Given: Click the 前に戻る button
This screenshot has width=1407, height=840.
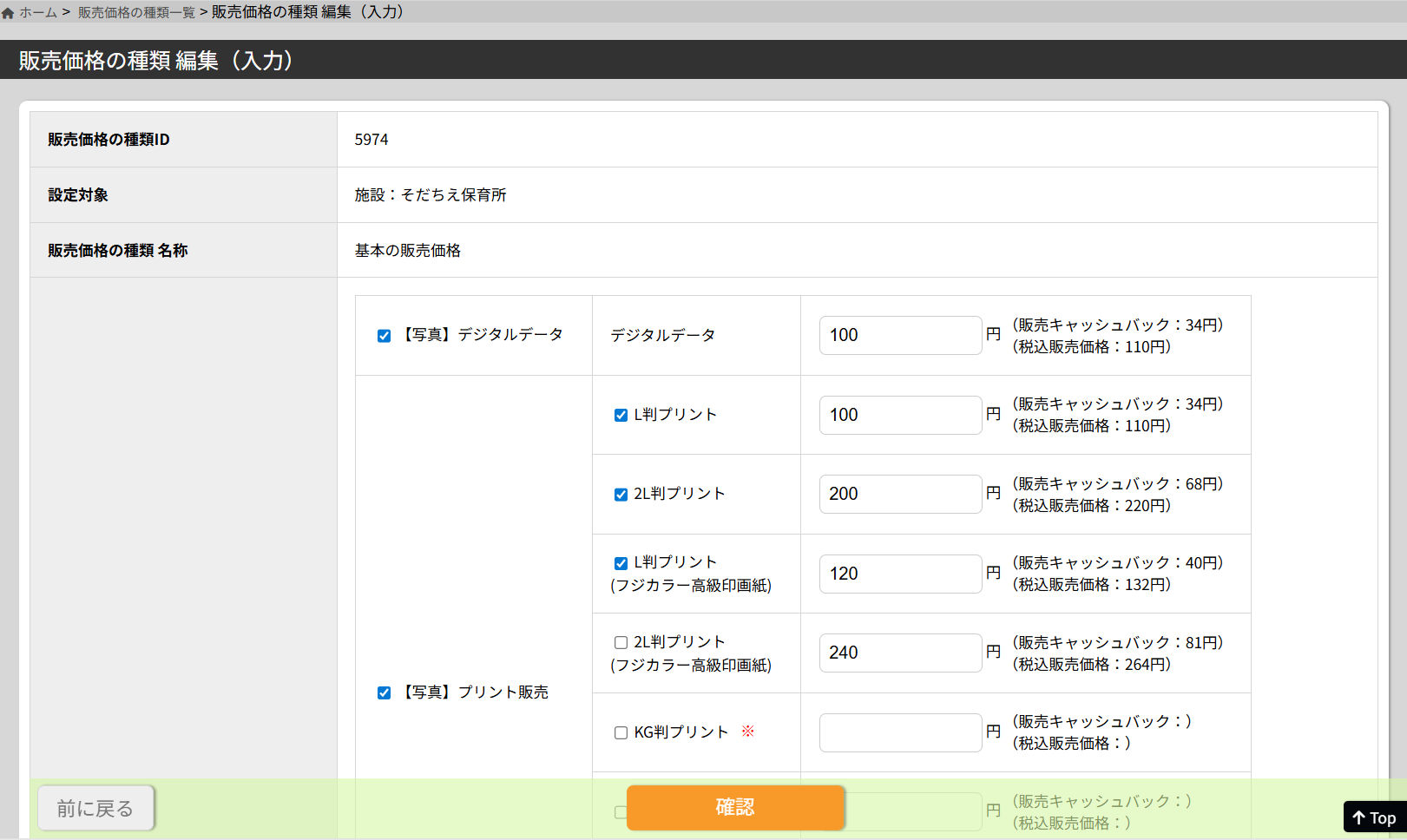Looking at the screenshot, I should pos(95,808).
